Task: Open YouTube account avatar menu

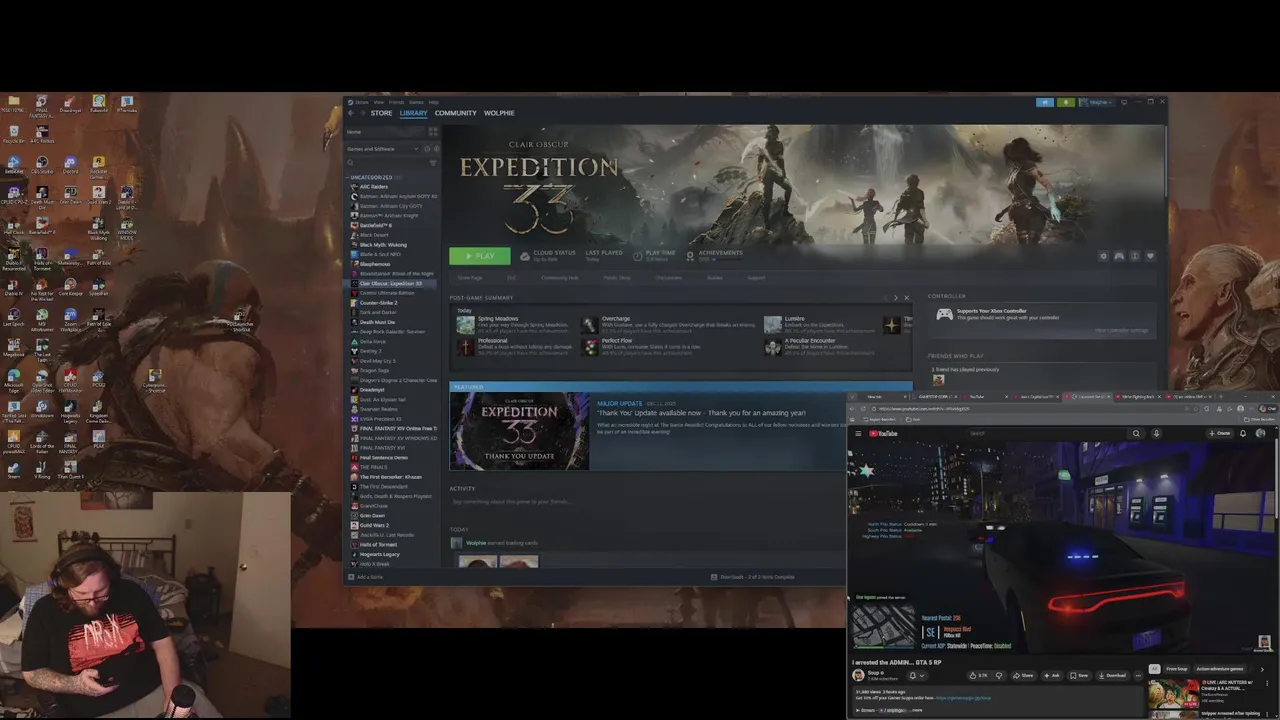Action: [x=1260, y=433]
